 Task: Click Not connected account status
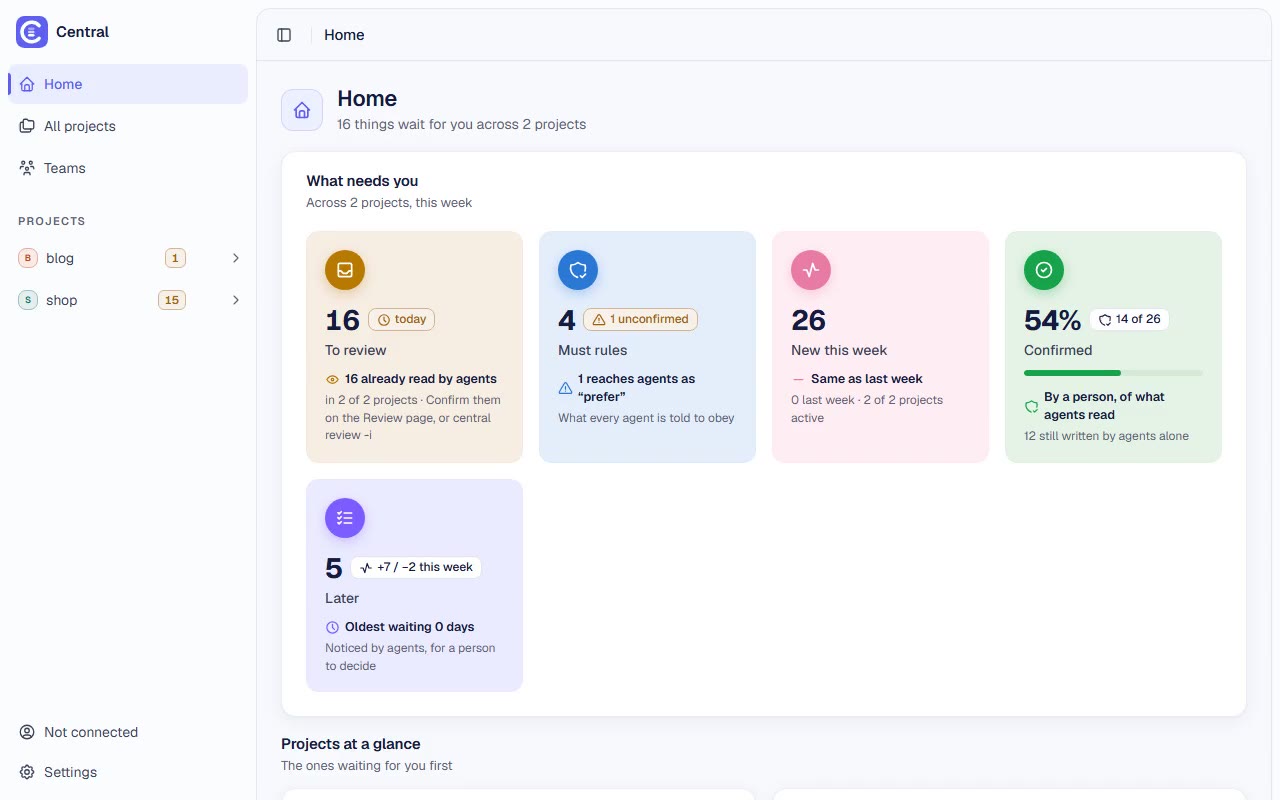[128, 732]
